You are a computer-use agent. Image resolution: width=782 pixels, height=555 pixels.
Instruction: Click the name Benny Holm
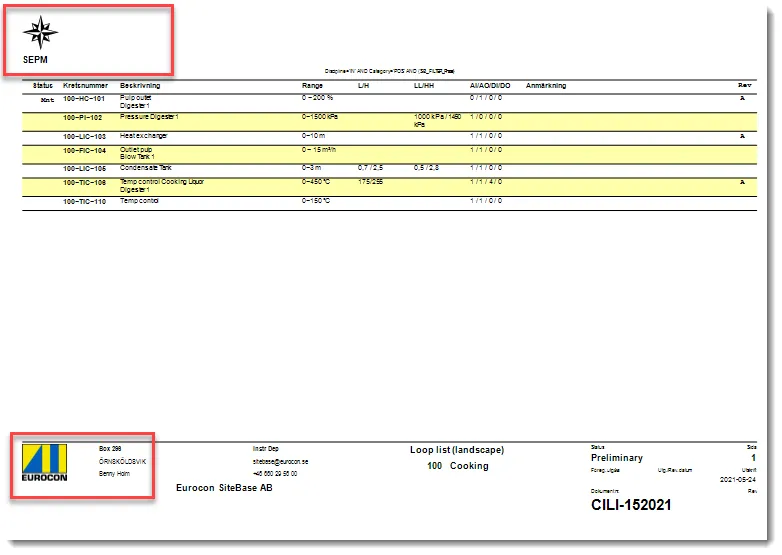coord(114,474)
